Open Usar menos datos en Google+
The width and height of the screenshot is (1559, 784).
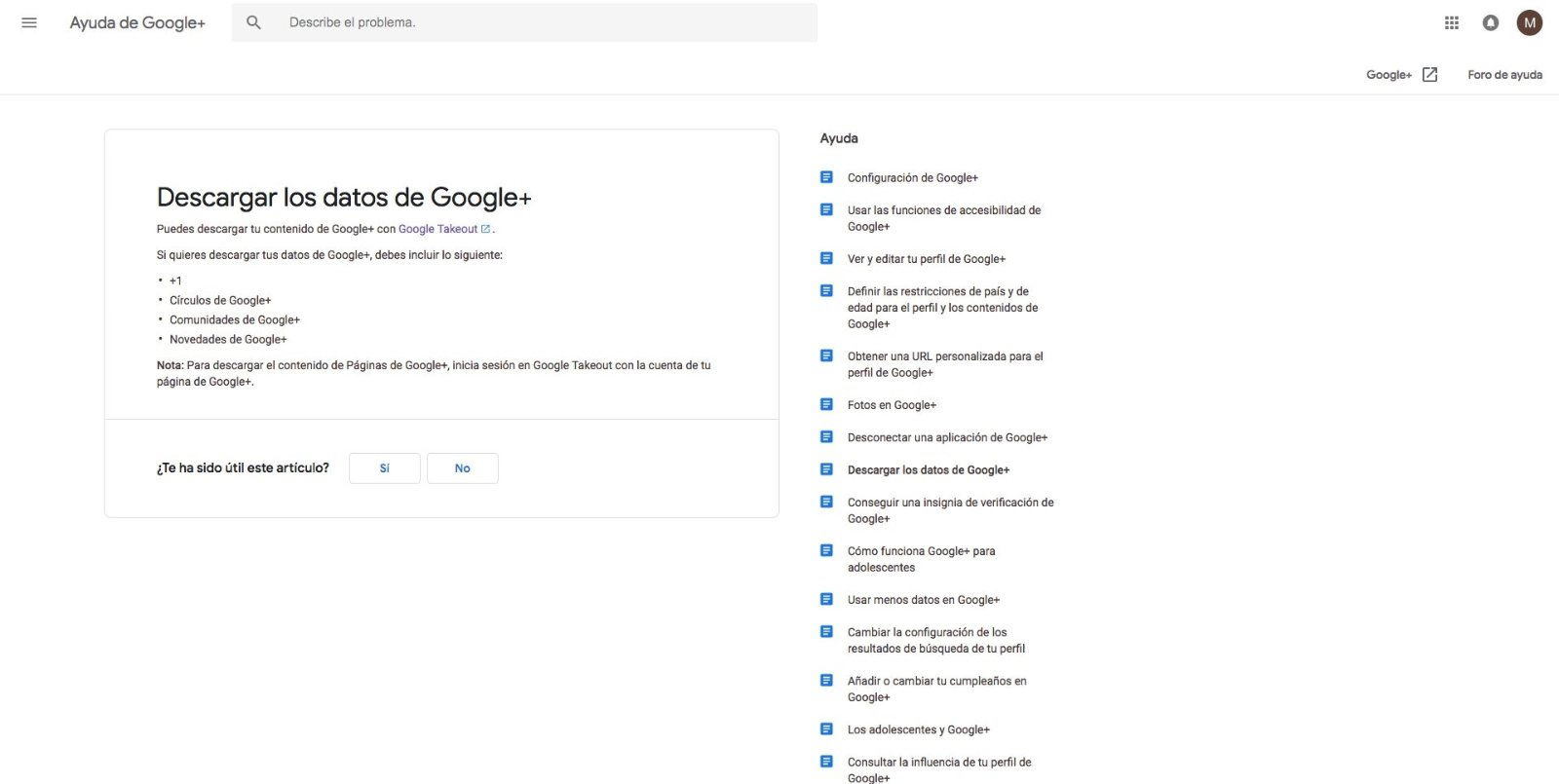point(924,600)
